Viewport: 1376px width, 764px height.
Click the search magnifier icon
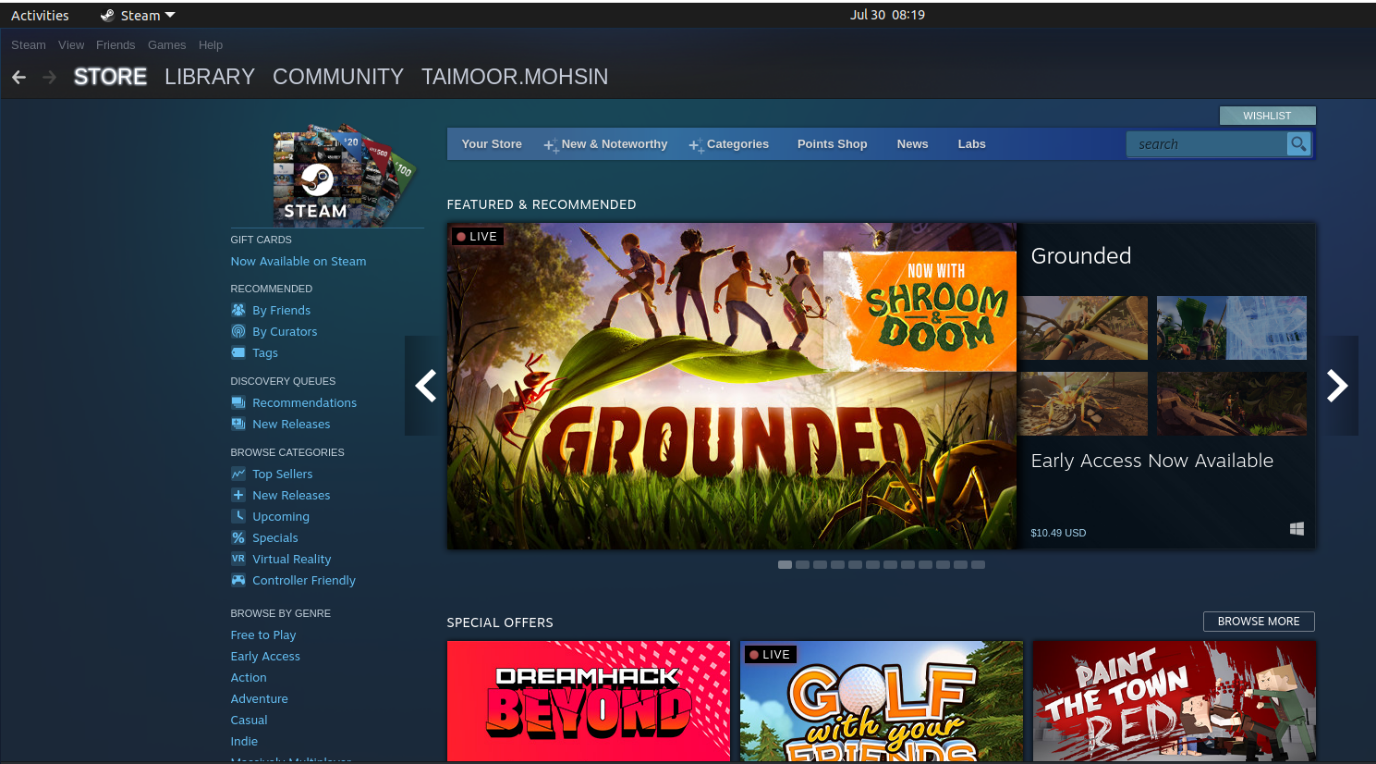pos(1298,144)
